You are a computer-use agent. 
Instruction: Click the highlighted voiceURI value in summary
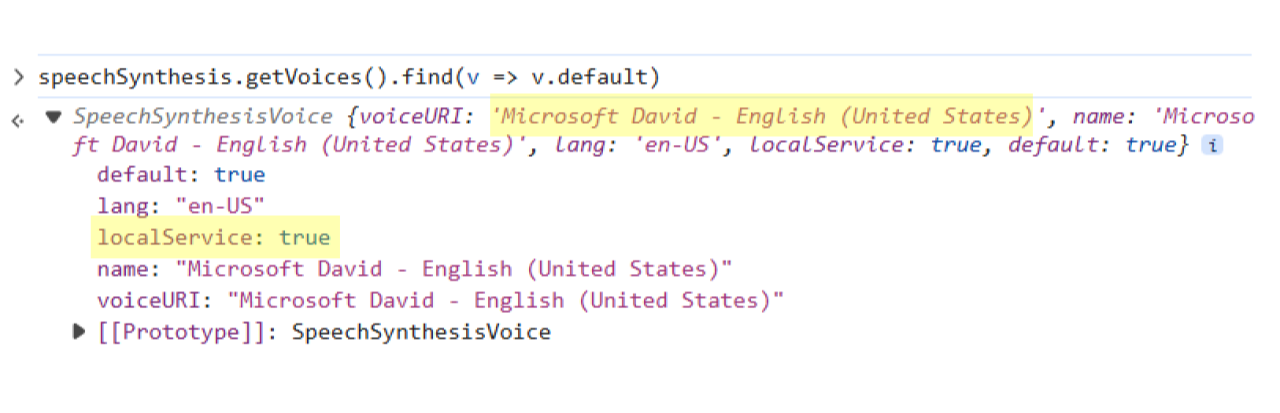[765, 117]
